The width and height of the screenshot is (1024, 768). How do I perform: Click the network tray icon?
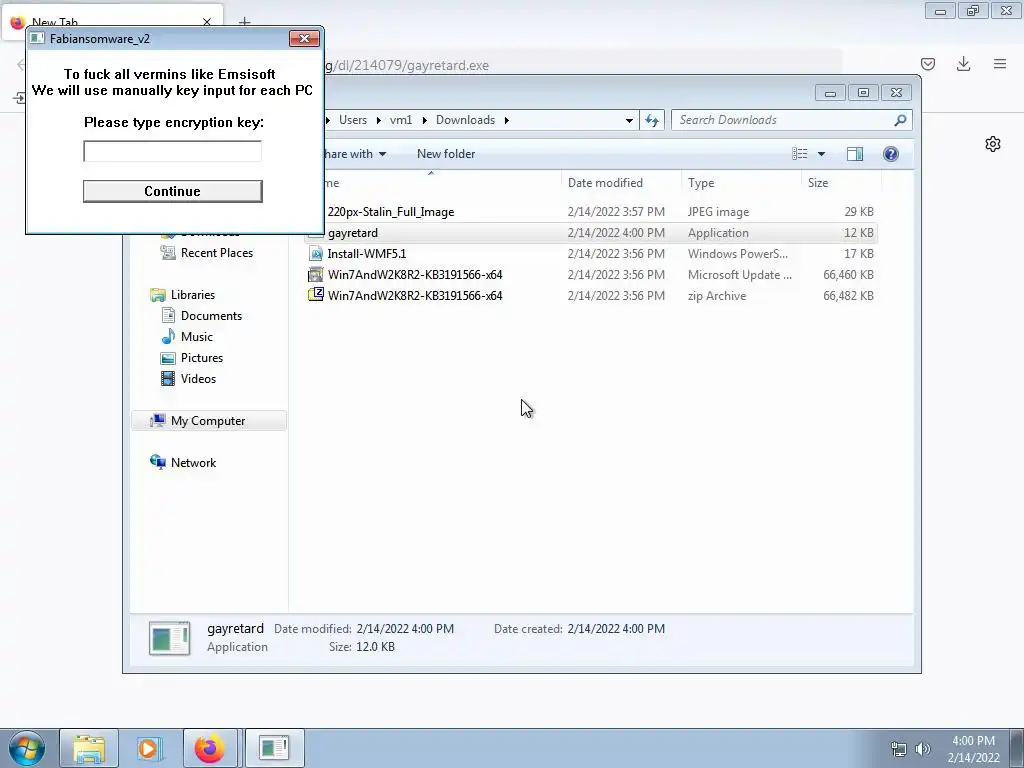point(899,749)
